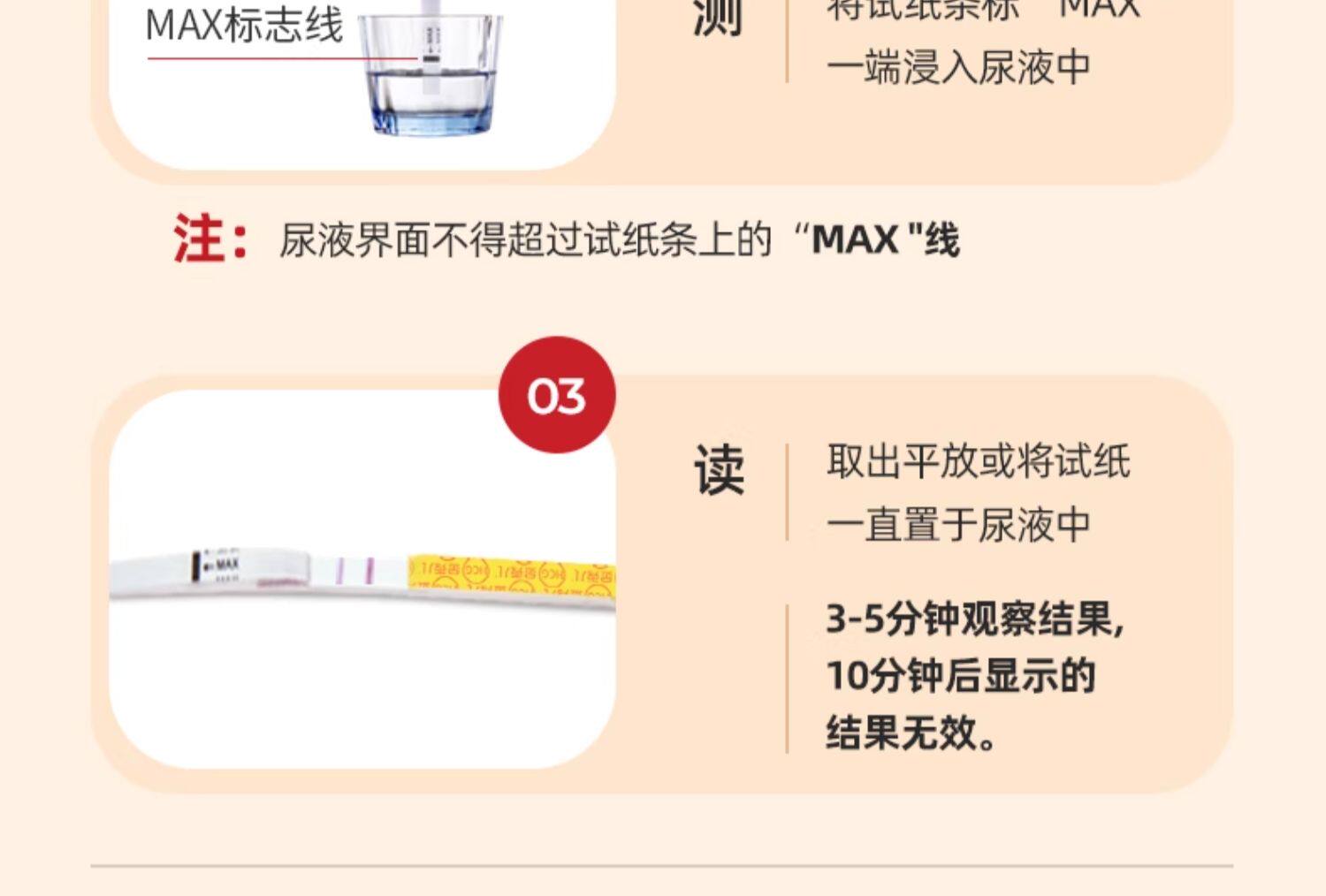This screenshot has height=896, width=1326.
Task: Click the MAX标志线 label
Action: 244,25
